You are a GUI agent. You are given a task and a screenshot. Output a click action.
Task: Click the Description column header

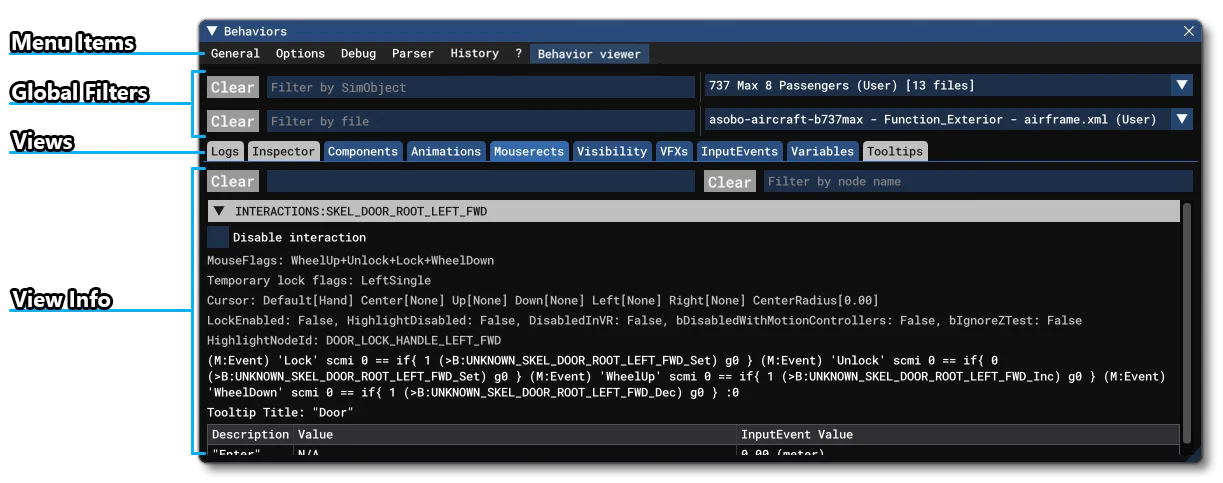click(250, 435)
